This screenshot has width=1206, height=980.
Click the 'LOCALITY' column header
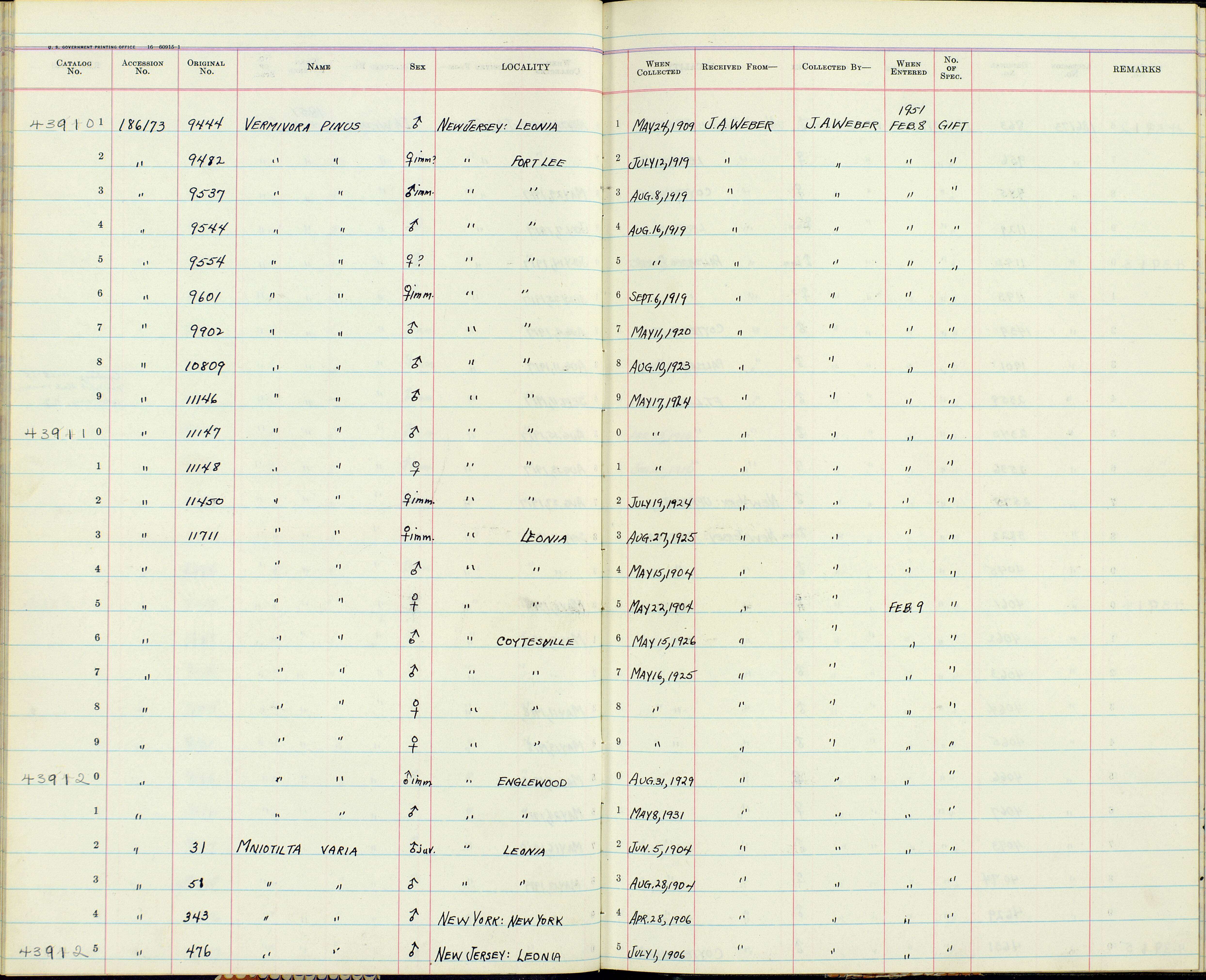[525, 67]
